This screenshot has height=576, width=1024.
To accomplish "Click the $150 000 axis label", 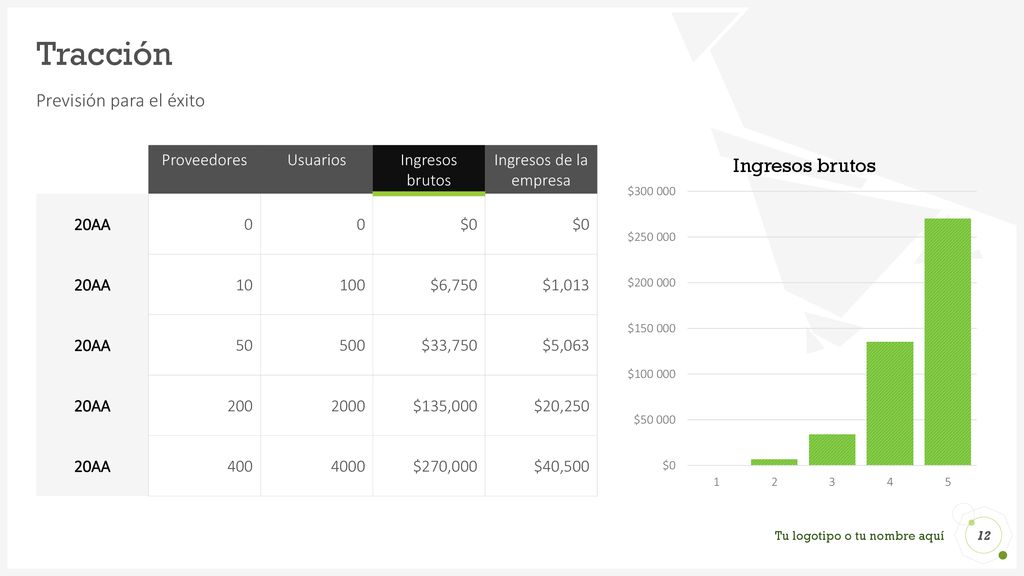I will coord(651,328).
